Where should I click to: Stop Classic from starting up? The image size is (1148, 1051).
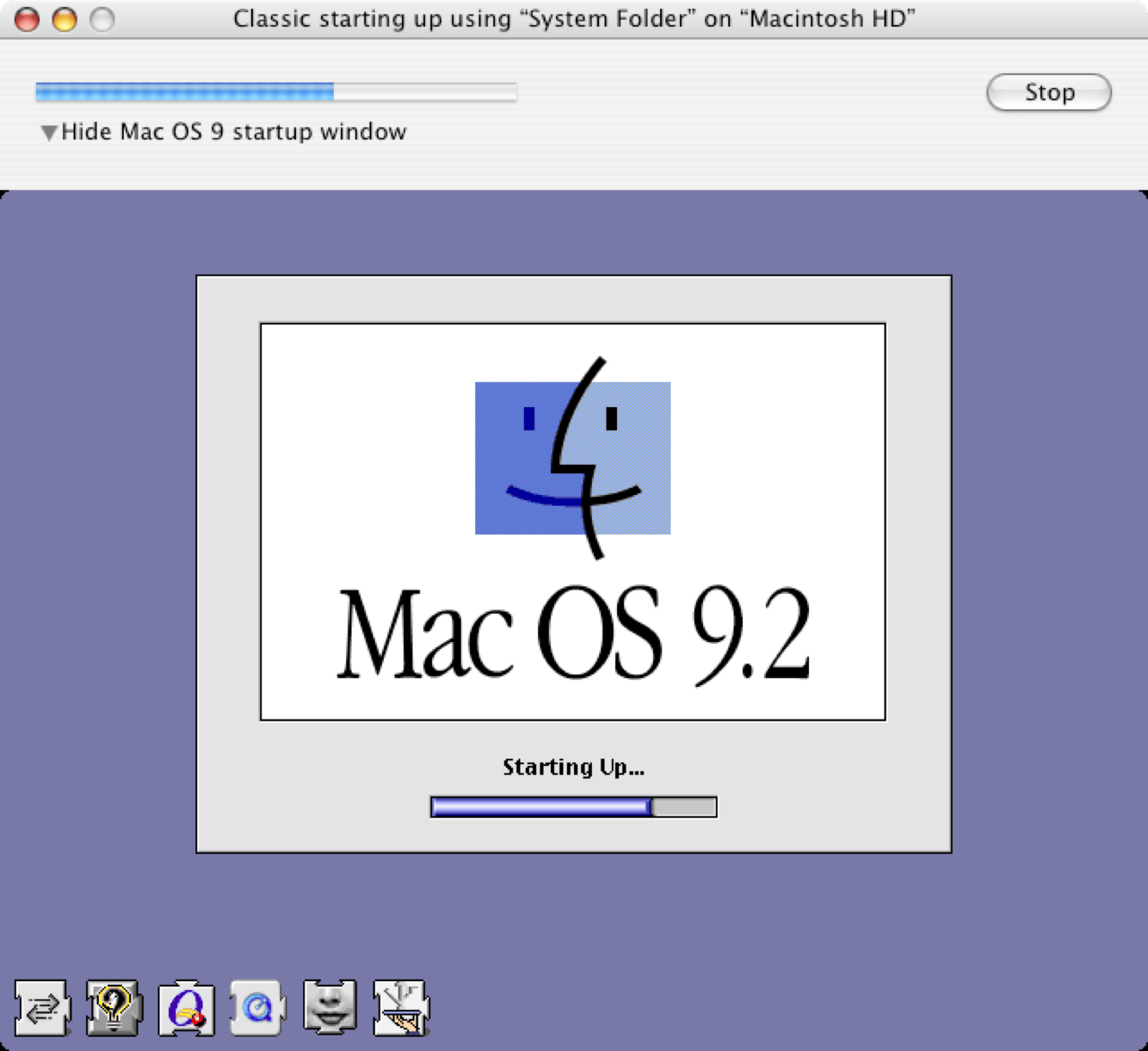coord(1049,92)
